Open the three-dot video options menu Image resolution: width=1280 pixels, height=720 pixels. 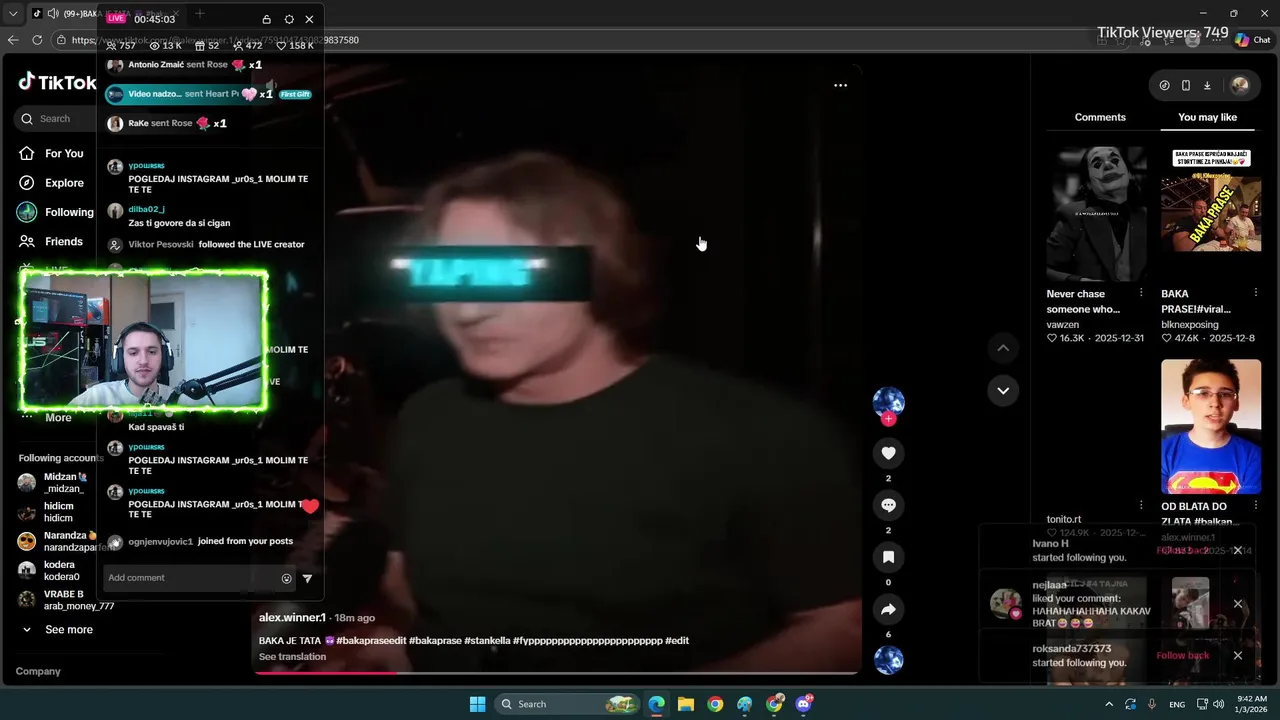point(840,85)
